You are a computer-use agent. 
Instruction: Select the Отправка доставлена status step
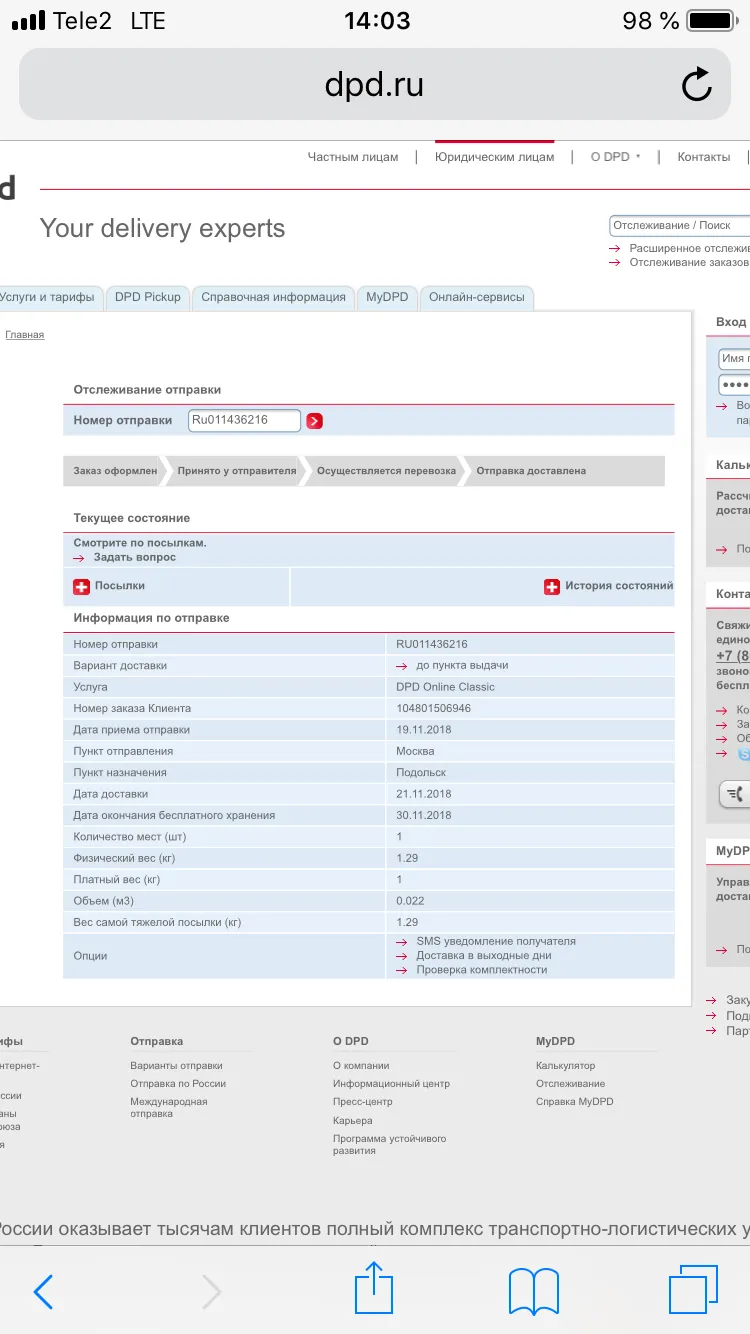coord(531,471)
